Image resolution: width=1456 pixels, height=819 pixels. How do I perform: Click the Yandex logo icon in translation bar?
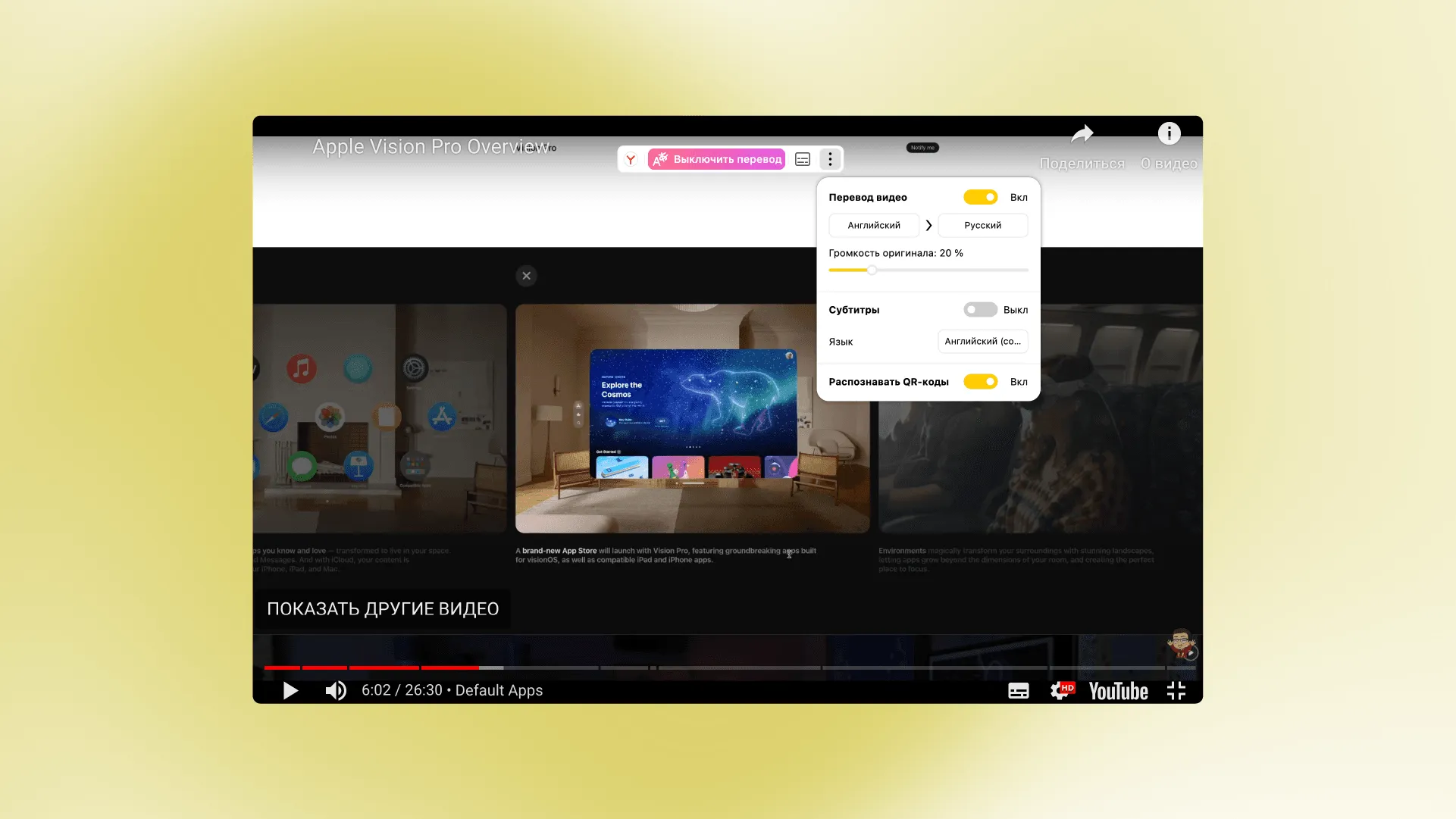pos(631,159)
